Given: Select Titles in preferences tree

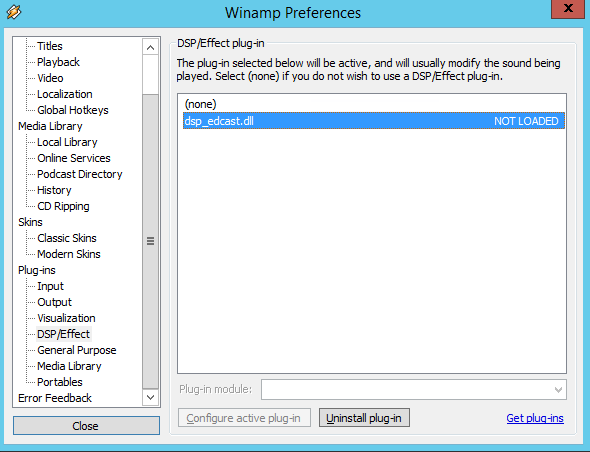Looking at the screenshot, I should tap(50, 46).
